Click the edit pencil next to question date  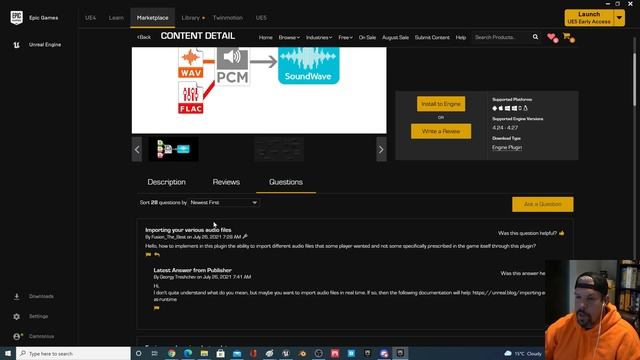click(x=245, y=237)
